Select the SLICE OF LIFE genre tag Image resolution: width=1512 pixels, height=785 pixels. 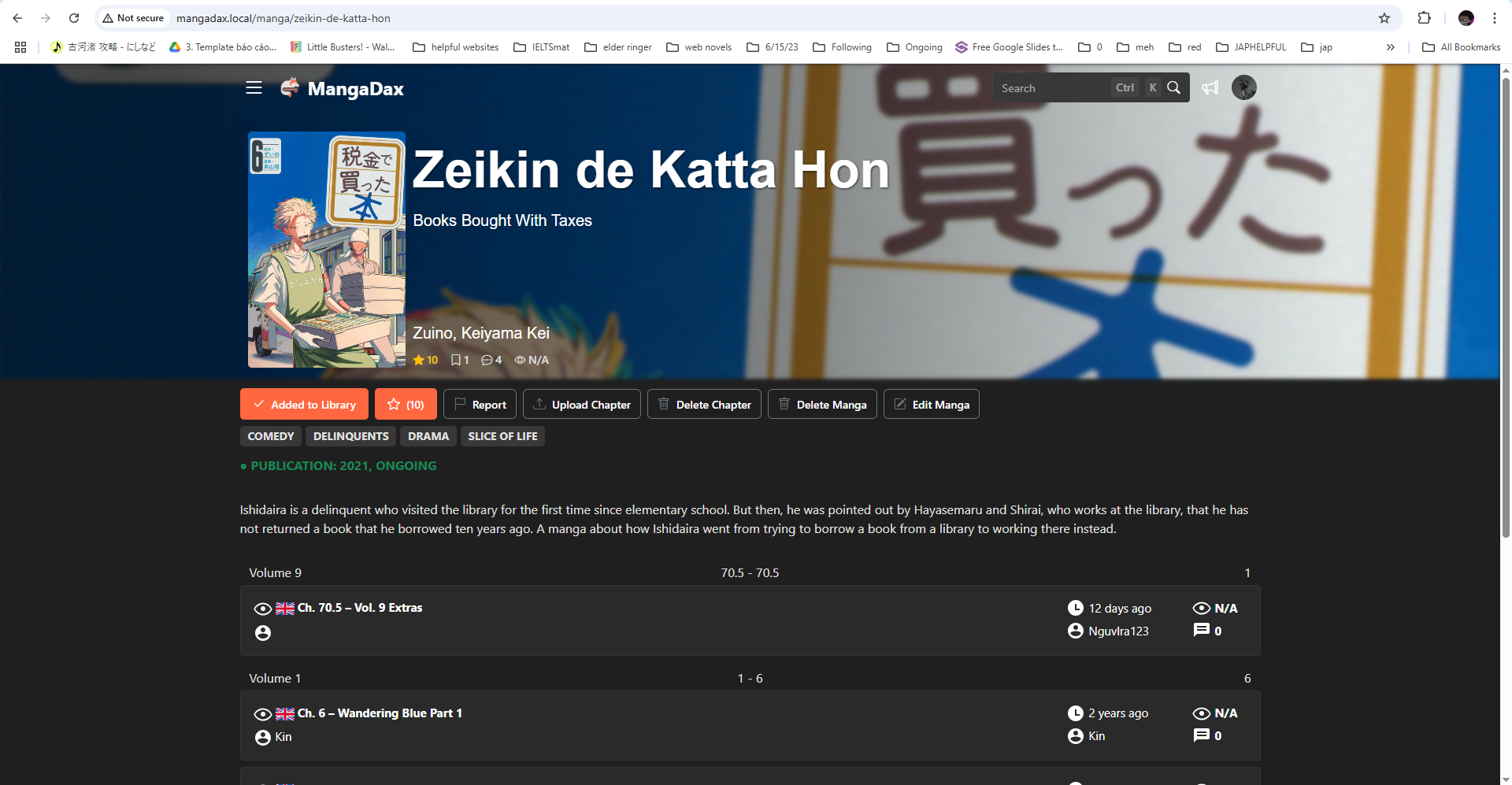[502, 436]
